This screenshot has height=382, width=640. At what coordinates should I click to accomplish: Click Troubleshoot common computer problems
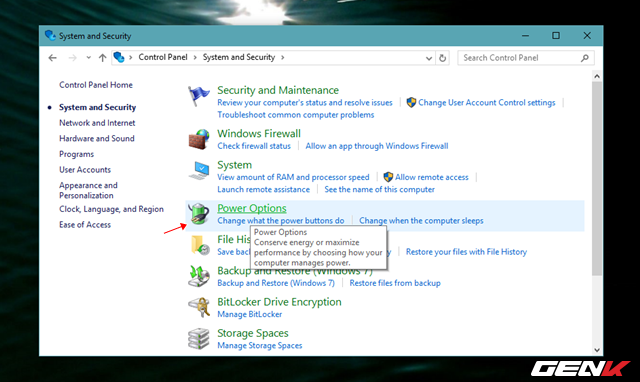coord(296,115)
